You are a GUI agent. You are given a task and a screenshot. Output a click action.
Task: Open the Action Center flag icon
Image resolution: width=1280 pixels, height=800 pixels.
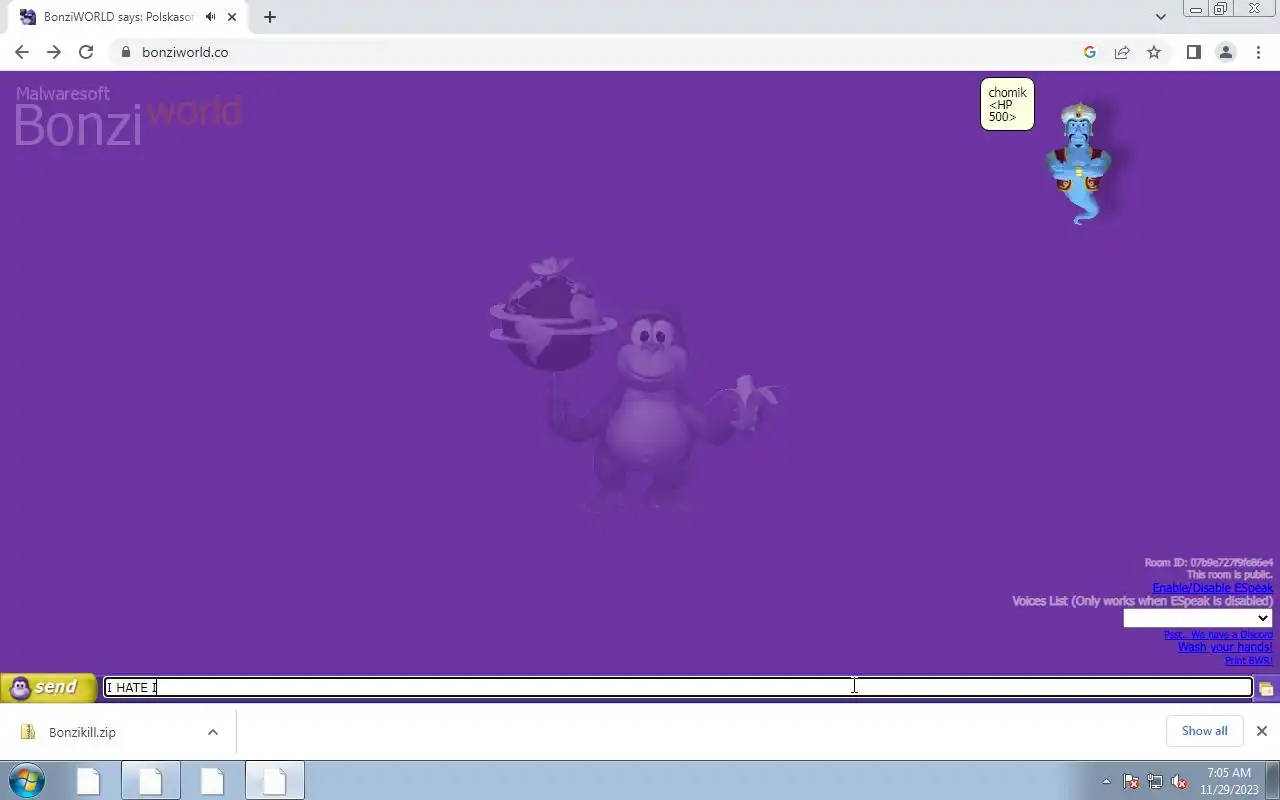(x=1131, y=781)
